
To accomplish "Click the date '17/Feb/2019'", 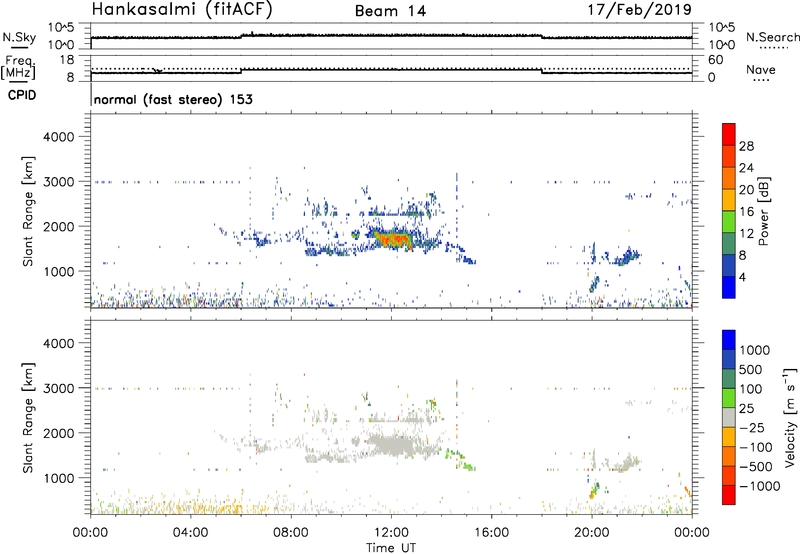I will point(639,10).
